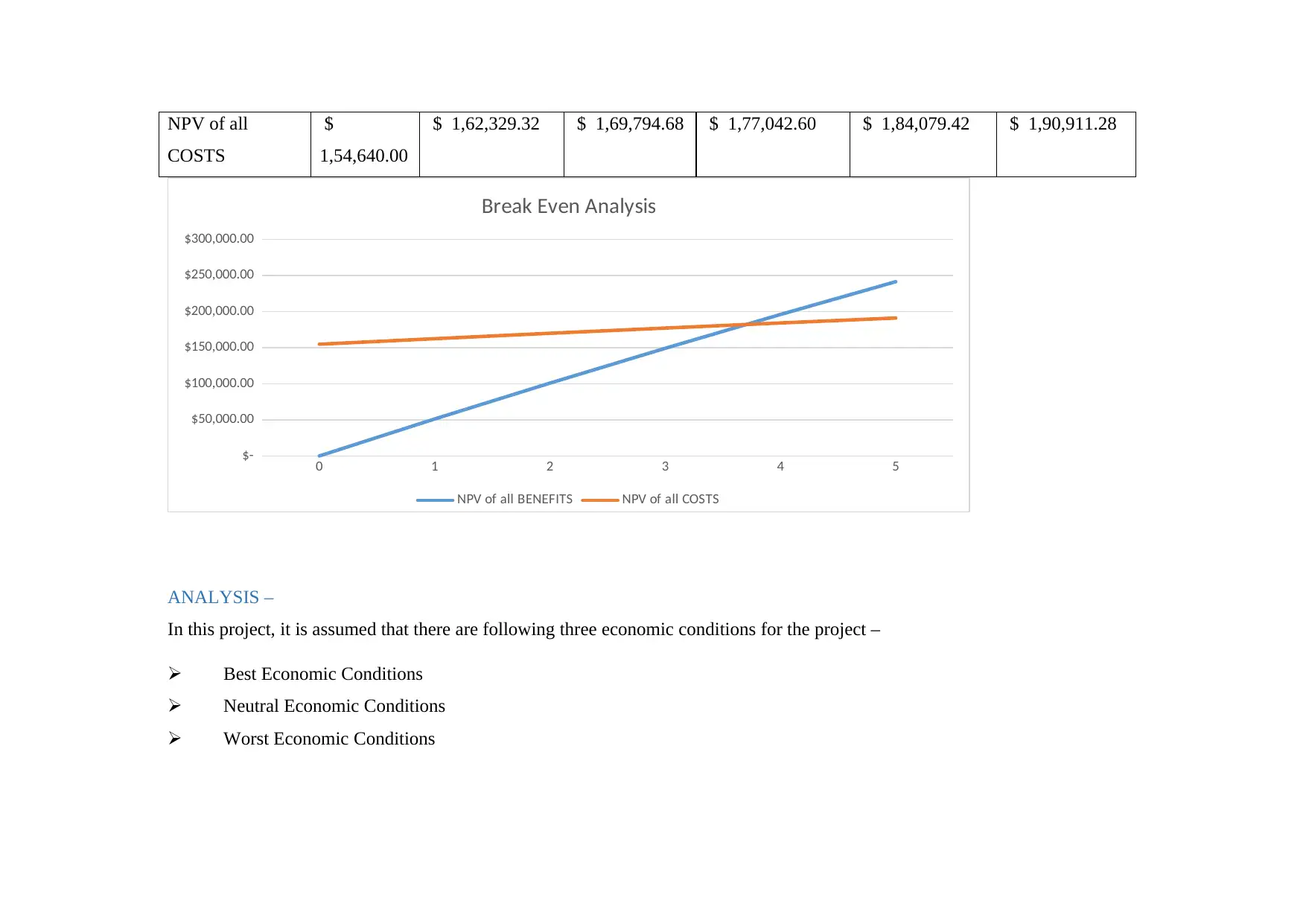Click the $ 1,54,640.00 table cell
This screenshot has height=924, width=1306.
tap(365, 144)
